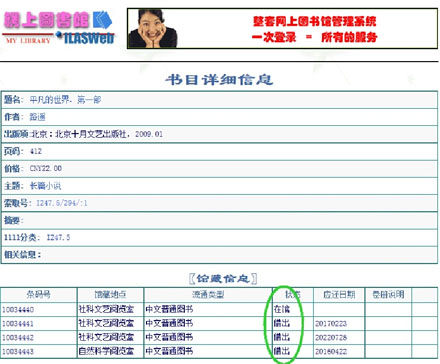Click the 卷册说明 column header
The height and width of the screenshot is (364, 440).
(388, 295)
